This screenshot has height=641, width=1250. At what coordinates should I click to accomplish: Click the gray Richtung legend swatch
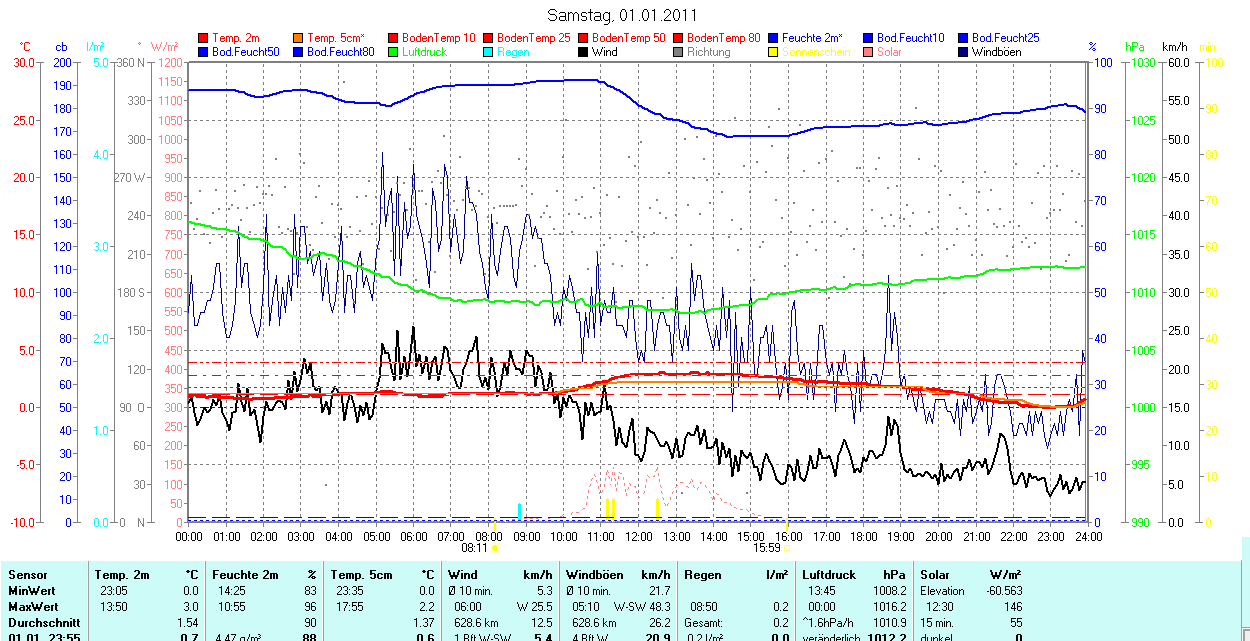coord(678,52)
